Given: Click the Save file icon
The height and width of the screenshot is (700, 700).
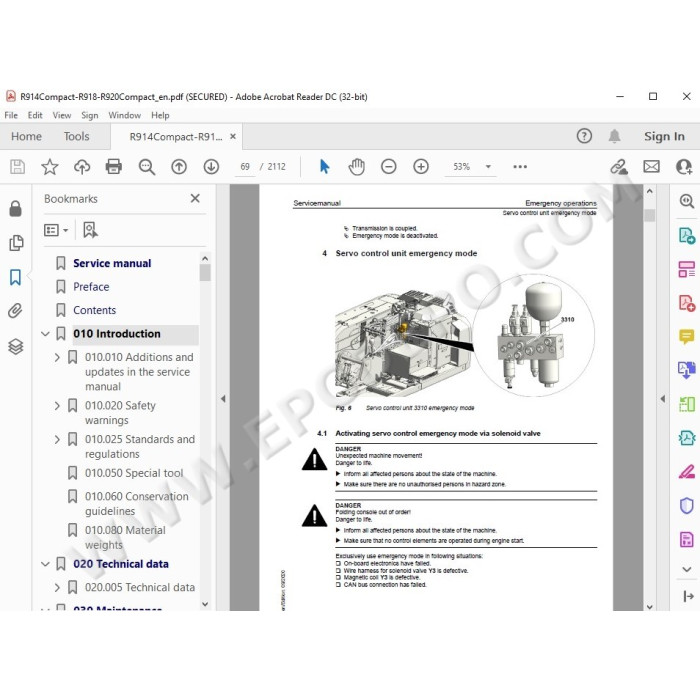Looking at the screenshot, I should pyautogui.click(x=17, y=167).
